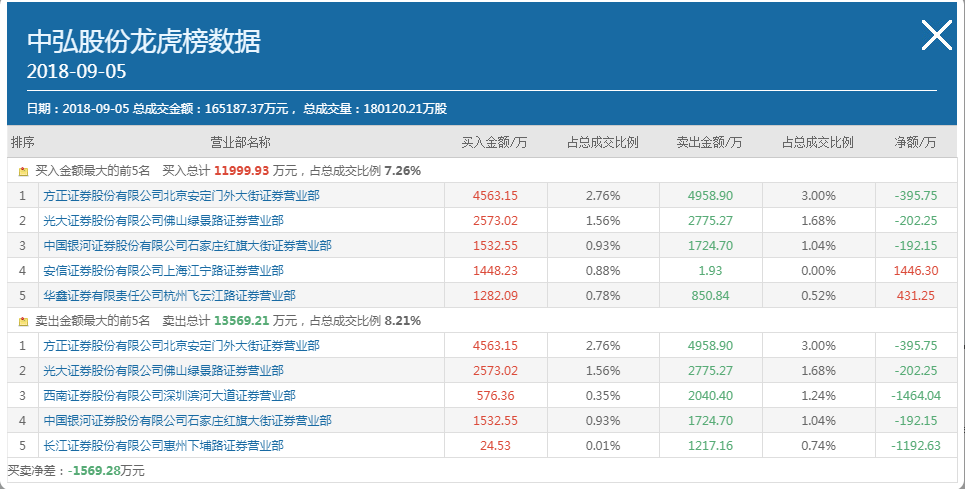
Task: Close the 中弘股份龙虎榜数据 dialog
Action: (937, 35)
